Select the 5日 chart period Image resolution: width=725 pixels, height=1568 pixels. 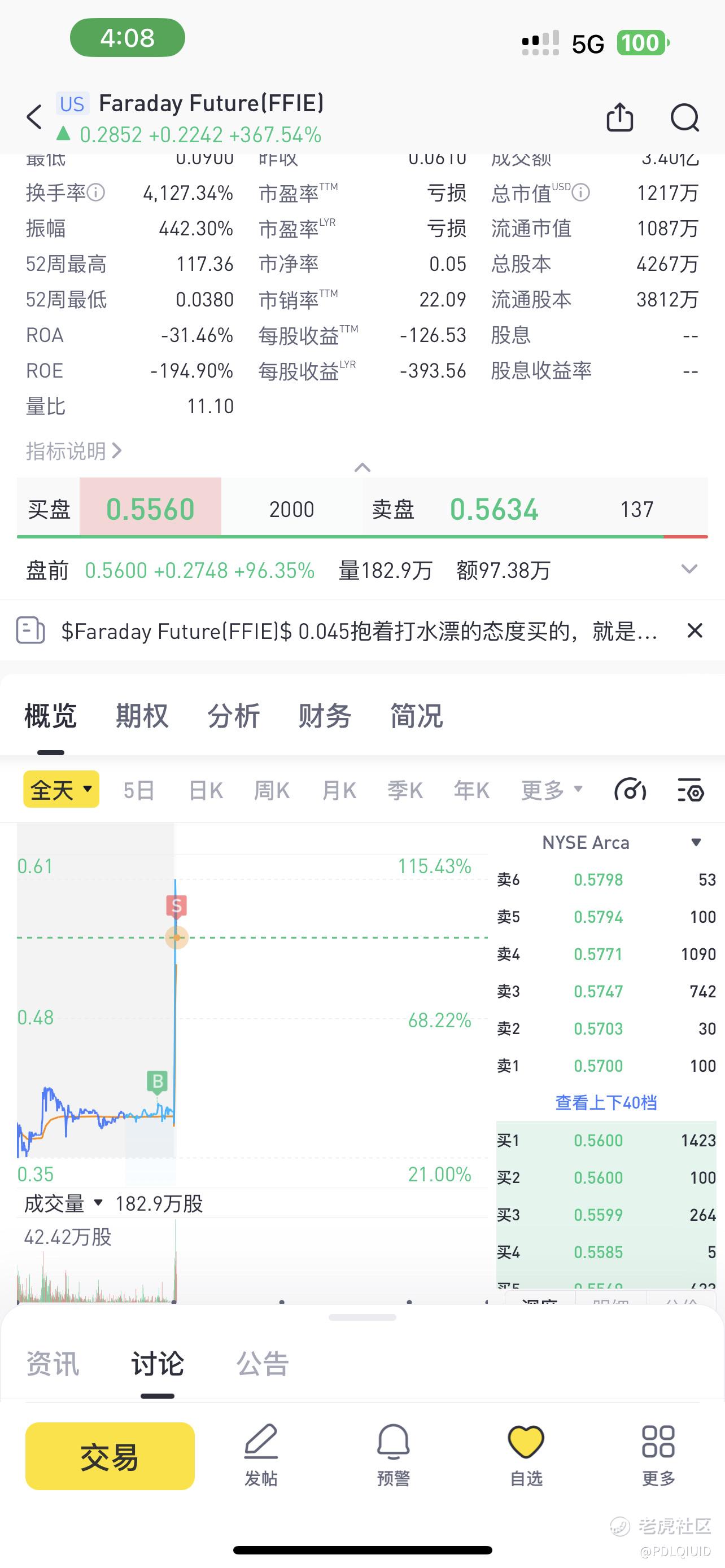coord(139,790)
